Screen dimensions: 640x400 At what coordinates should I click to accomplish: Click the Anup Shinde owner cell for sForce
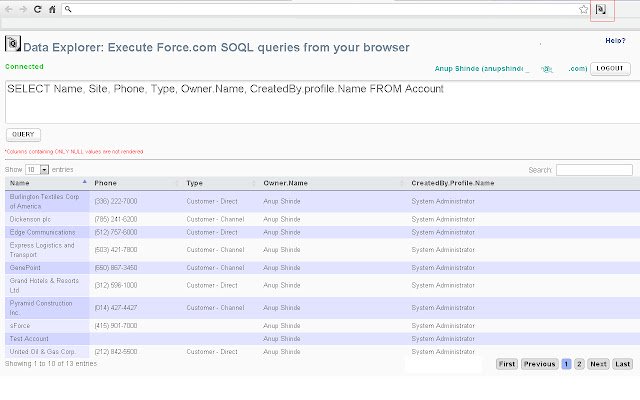click(x=282, y=326)
